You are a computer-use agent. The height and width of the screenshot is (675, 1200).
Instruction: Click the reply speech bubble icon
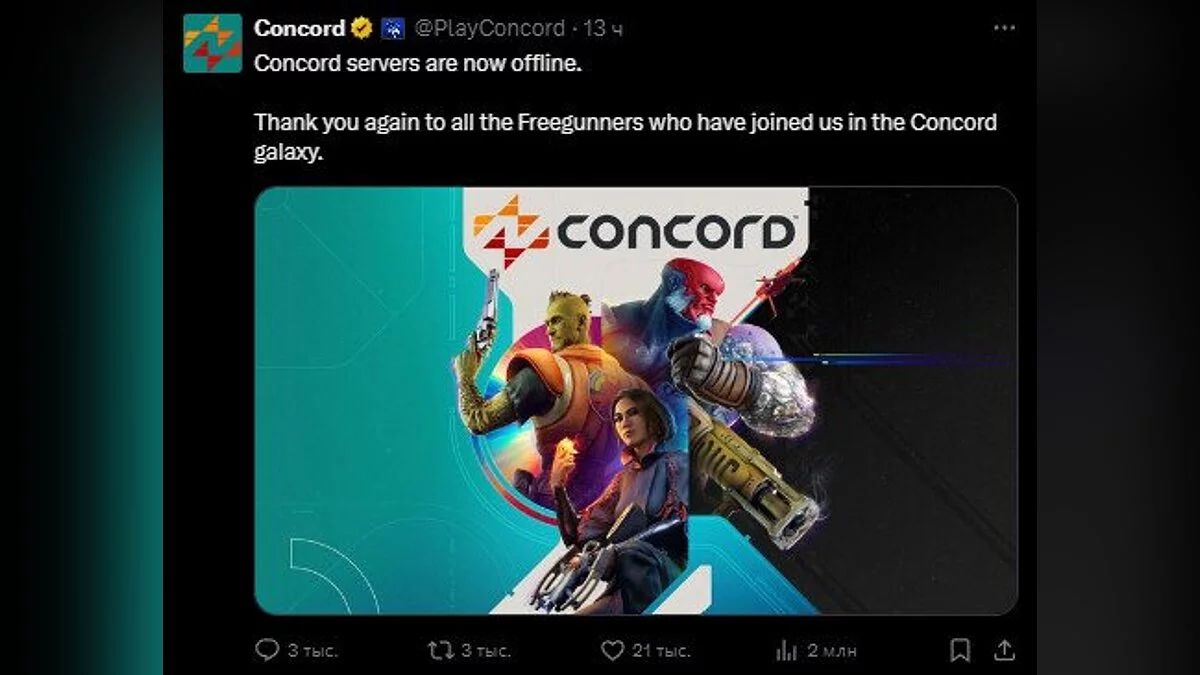267,650
